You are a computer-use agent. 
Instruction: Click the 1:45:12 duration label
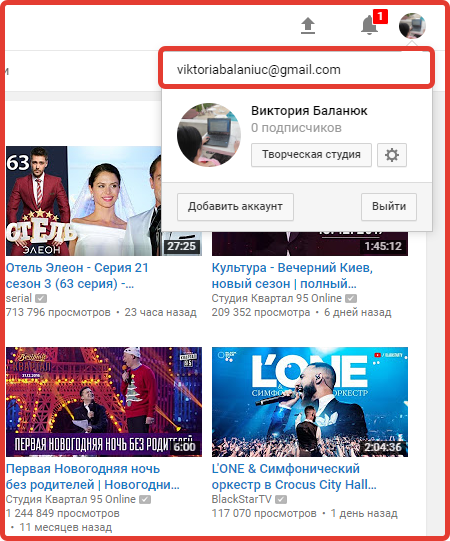383,246
